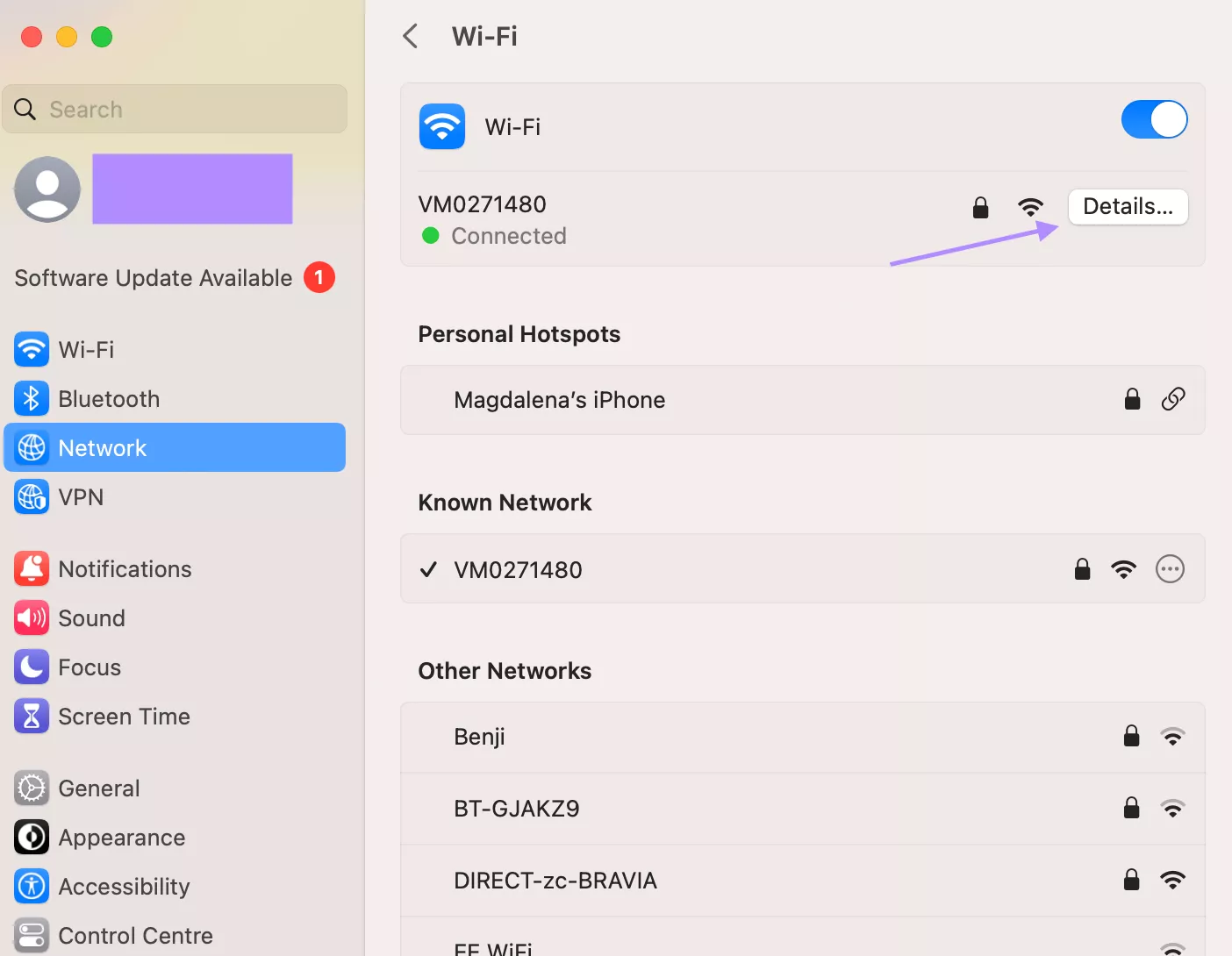
Task: Open Sound settings from sidebar
Action: (91, 617)
